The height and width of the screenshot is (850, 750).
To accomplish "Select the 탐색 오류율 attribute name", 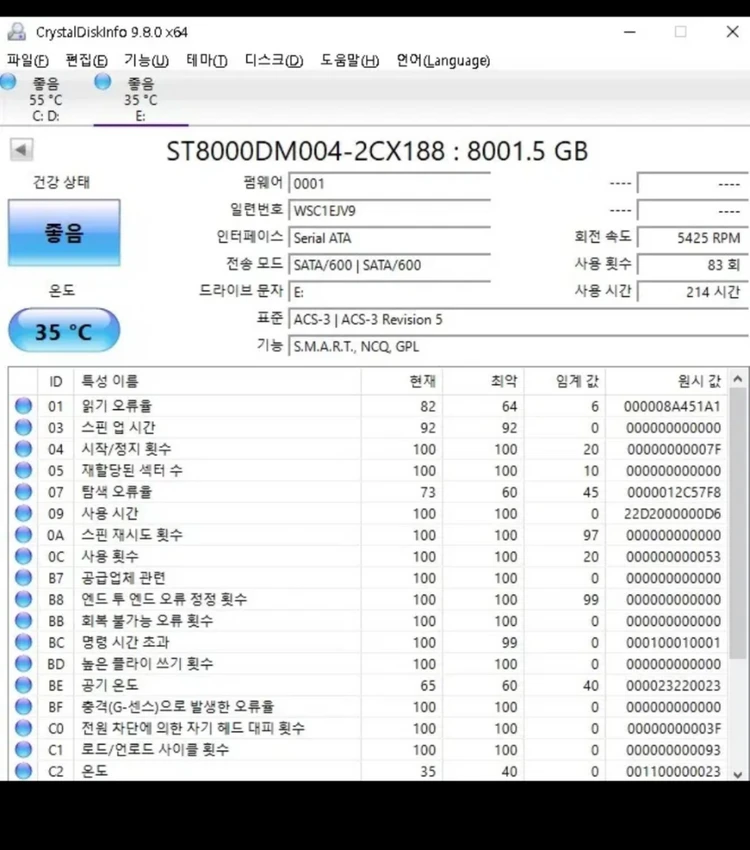I will pos(117,492).
